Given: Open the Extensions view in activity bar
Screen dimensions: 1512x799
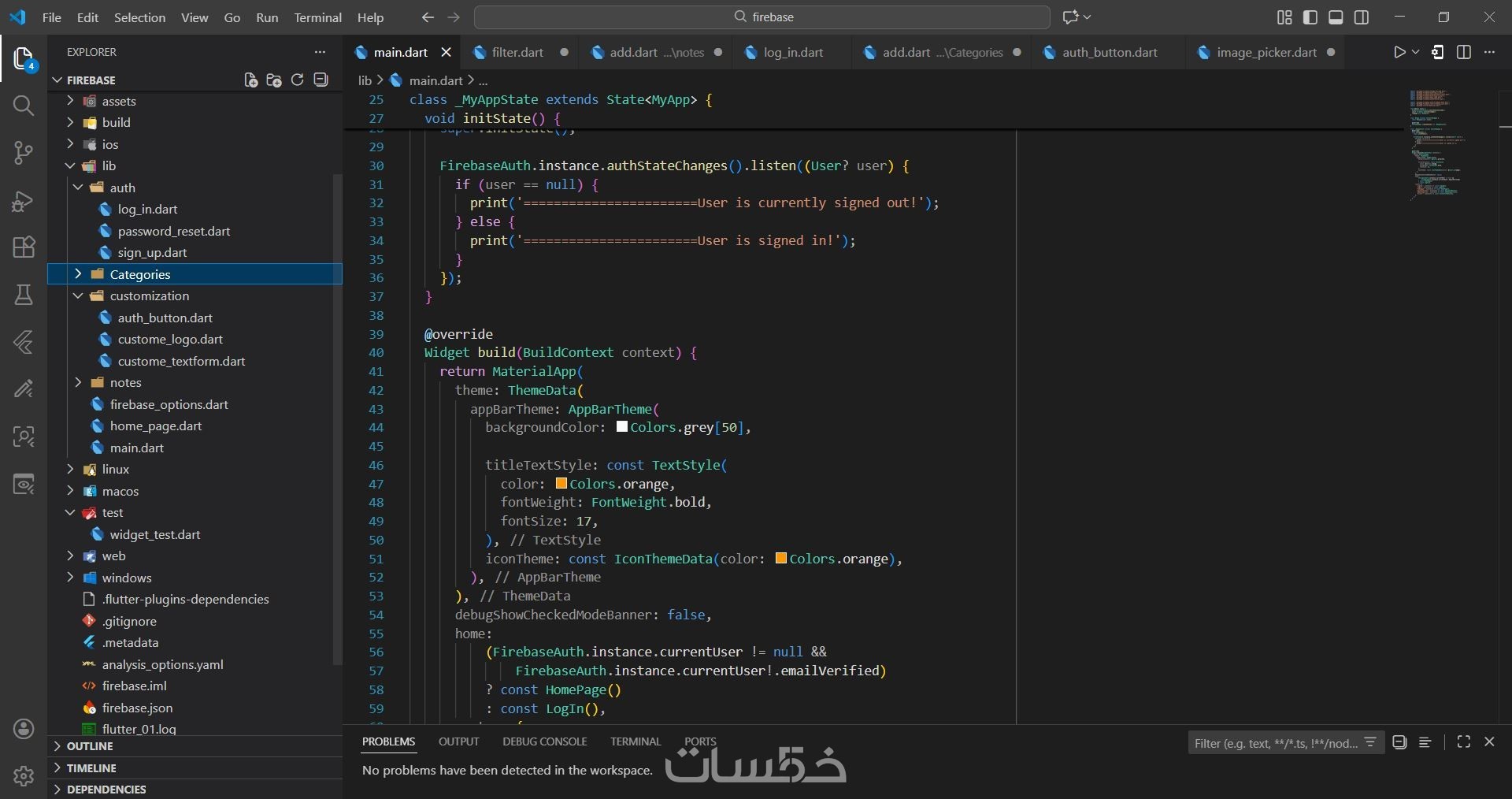Looking at the screenshot, I should [24, 247].
